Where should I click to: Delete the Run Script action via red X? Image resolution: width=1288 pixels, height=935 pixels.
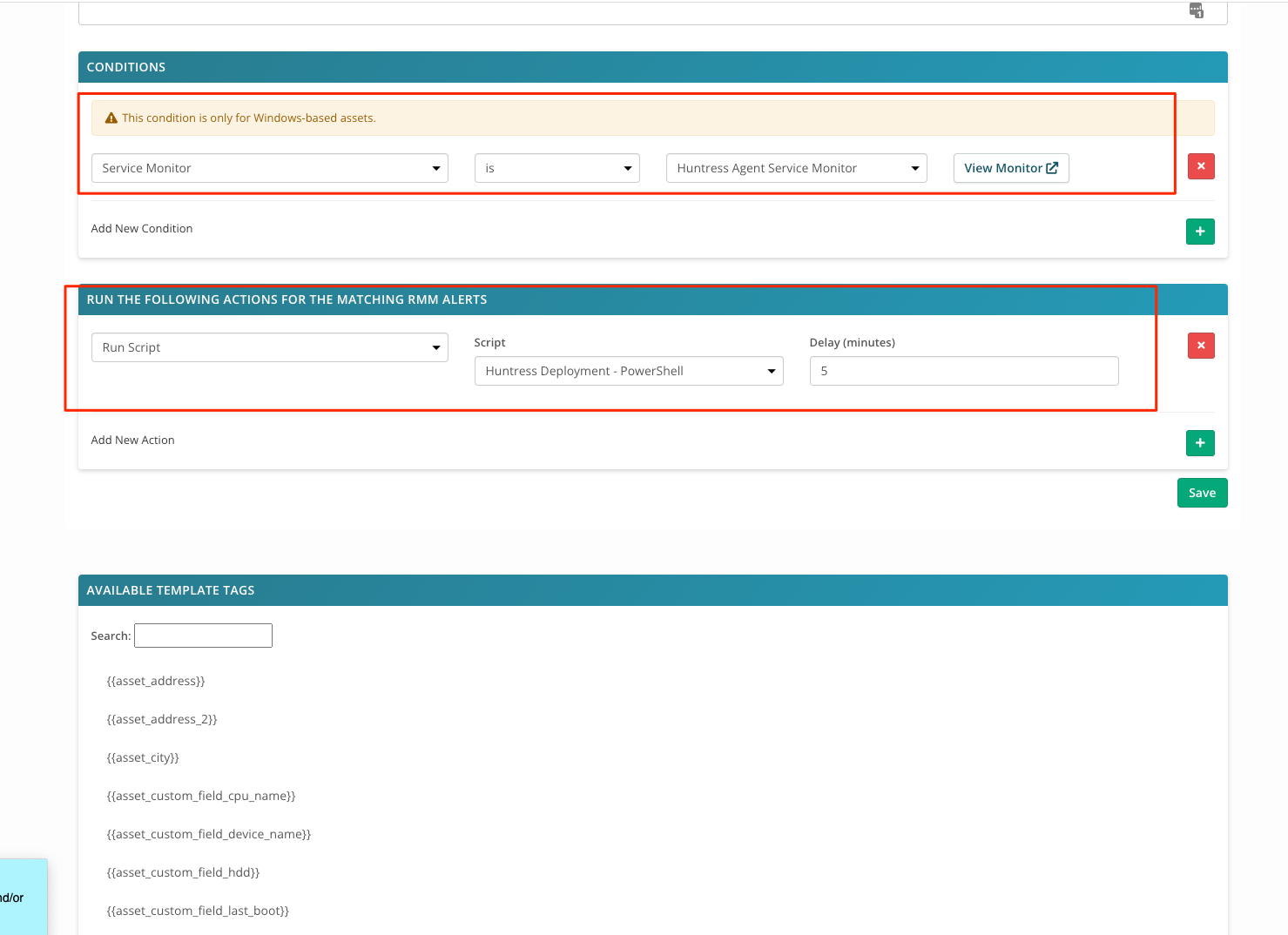[x=1201, y=346]
